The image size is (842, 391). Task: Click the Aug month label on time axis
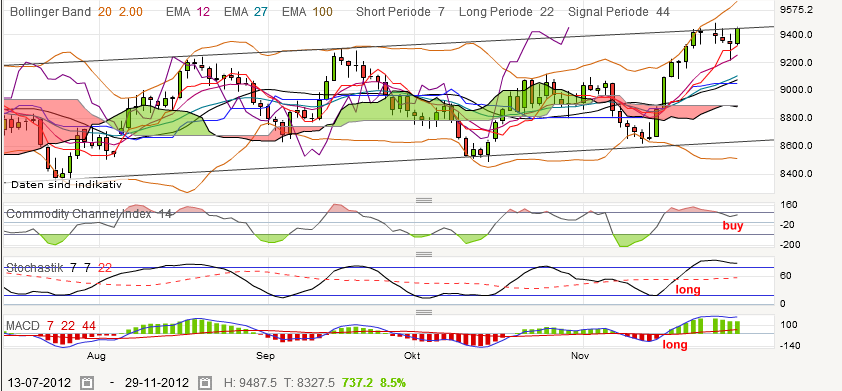[96, 357]
